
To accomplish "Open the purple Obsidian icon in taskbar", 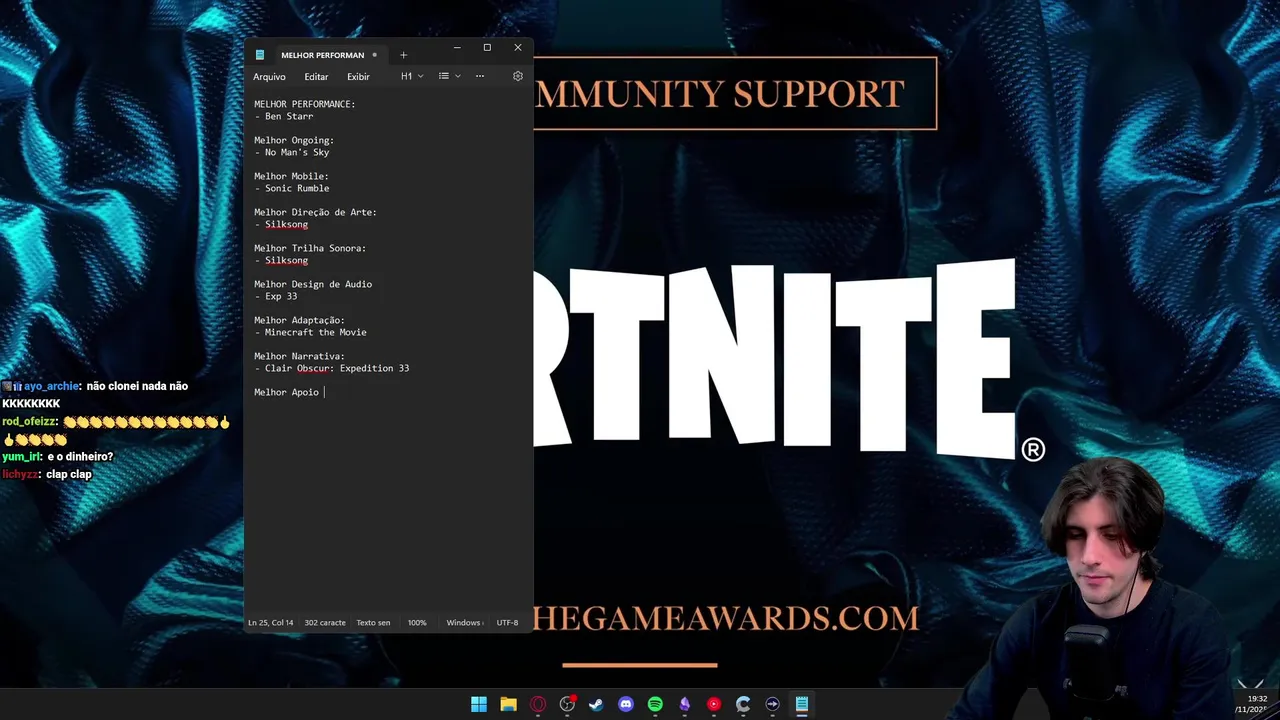I will coord(684,704).
